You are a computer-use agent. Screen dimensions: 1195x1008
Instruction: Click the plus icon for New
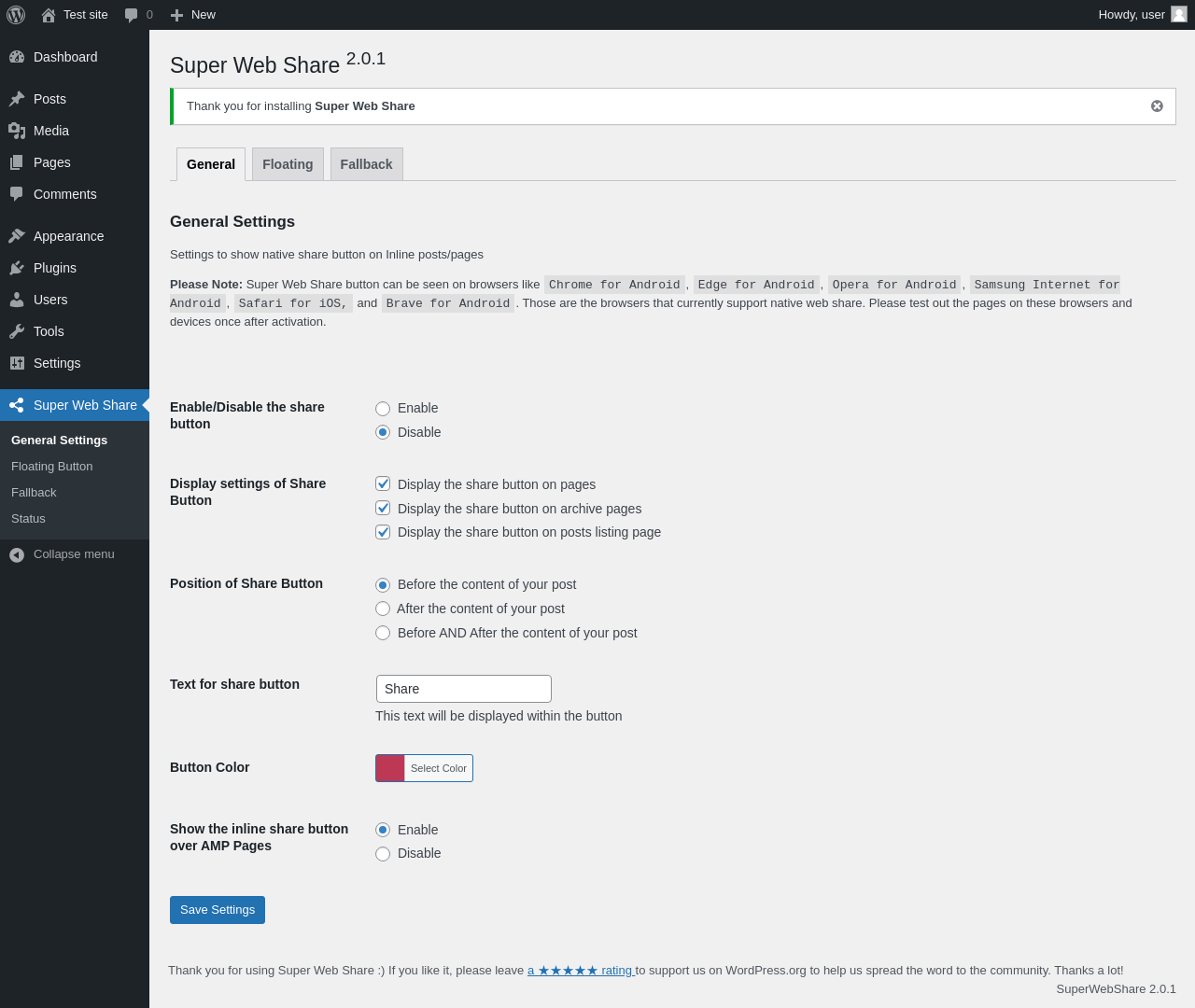click(x=176, y=15)
